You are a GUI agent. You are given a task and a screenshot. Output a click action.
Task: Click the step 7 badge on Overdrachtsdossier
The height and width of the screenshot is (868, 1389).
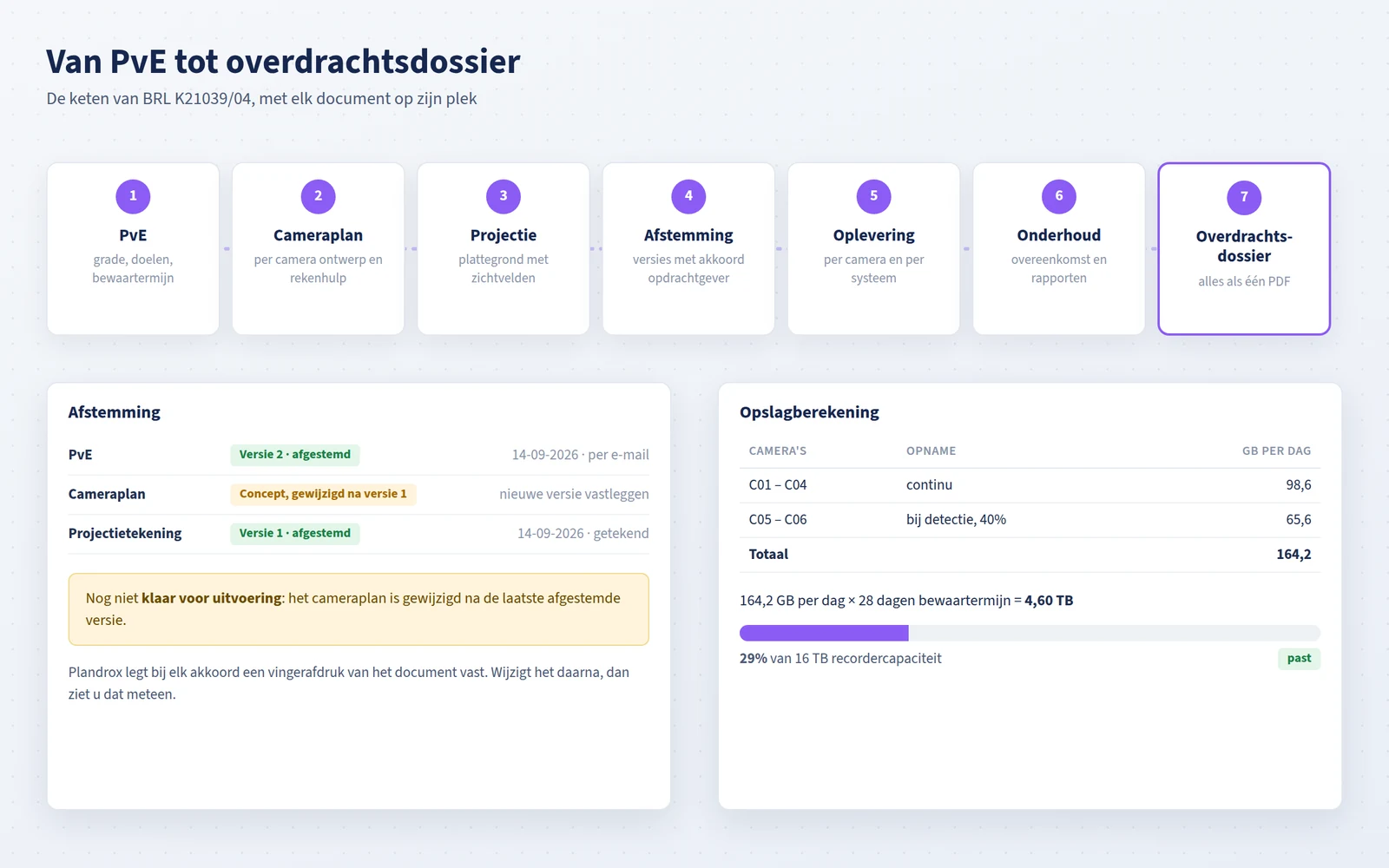pyautogui.click(x=1244, y=197)
